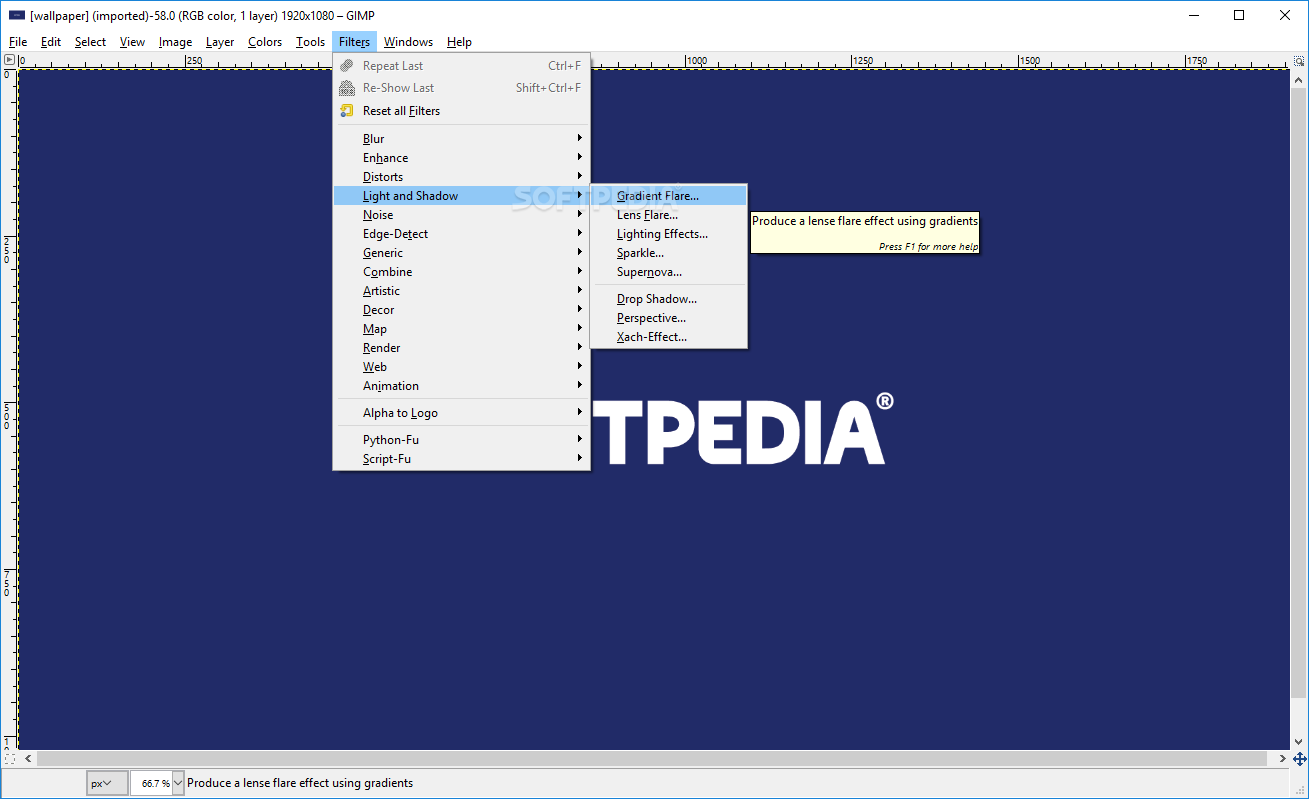The height and width of the screenshot is (799, 1309).
Task: Expand the Noise submenu
Action: pyautogui.click(x=461, y=215)
